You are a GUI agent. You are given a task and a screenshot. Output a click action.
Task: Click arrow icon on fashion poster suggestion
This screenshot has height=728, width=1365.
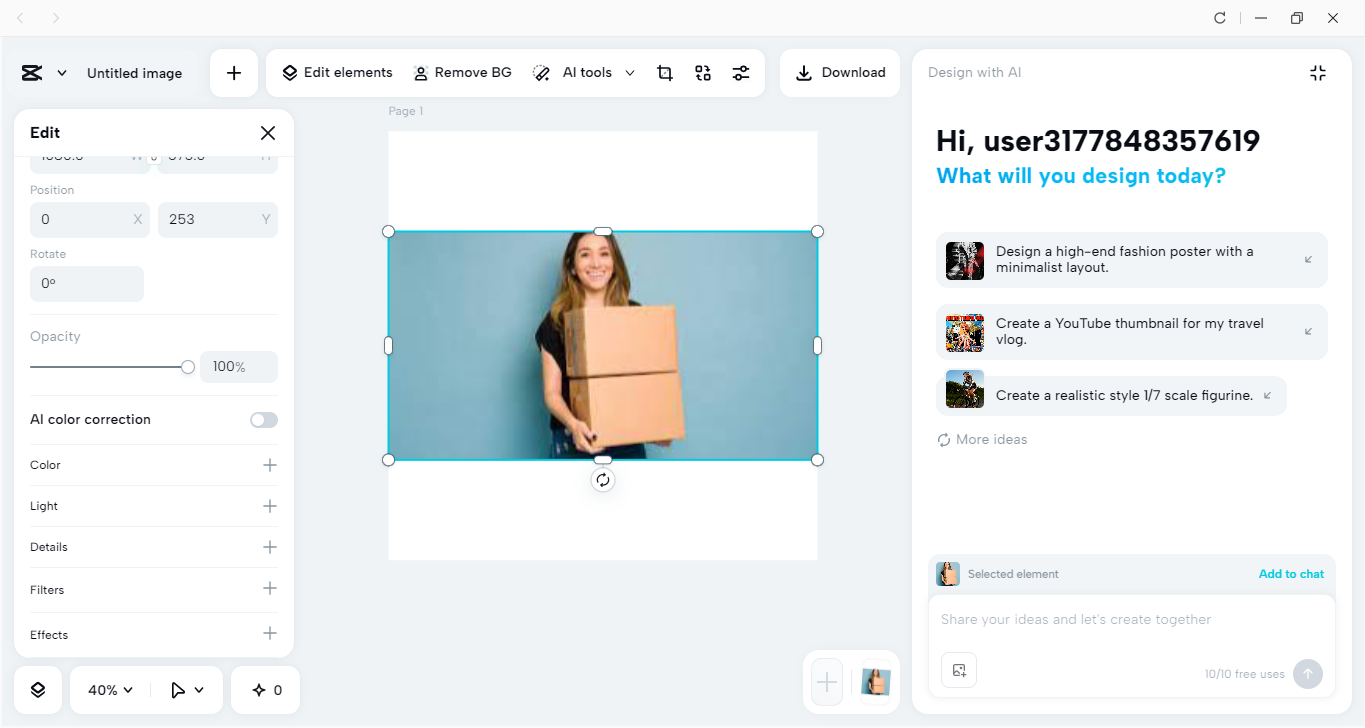[x=1308, y=260]
